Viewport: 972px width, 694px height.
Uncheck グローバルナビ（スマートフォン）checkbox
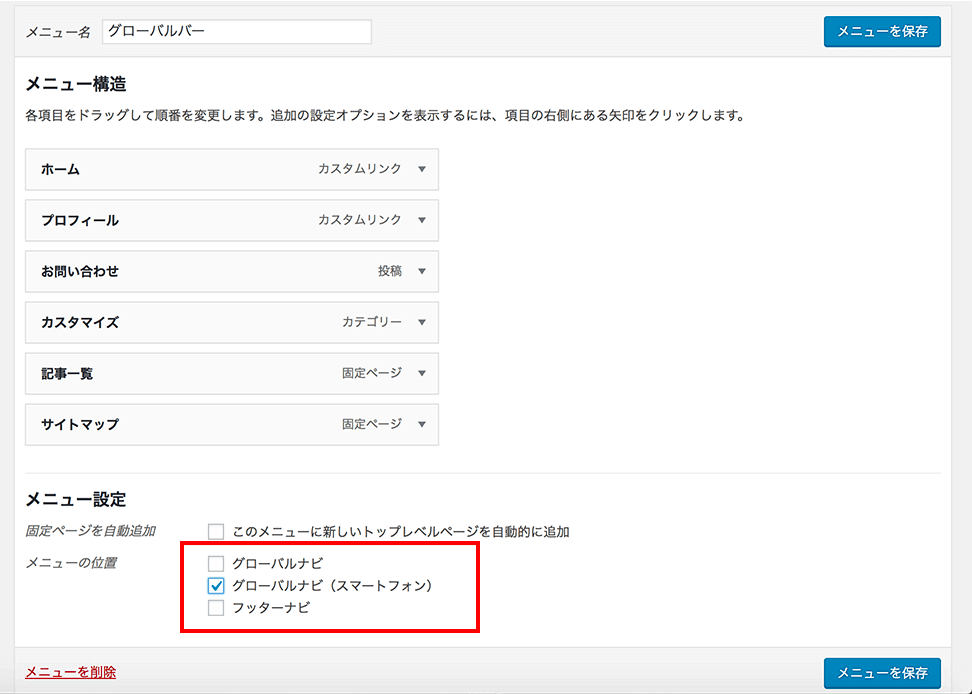[216, 586]
